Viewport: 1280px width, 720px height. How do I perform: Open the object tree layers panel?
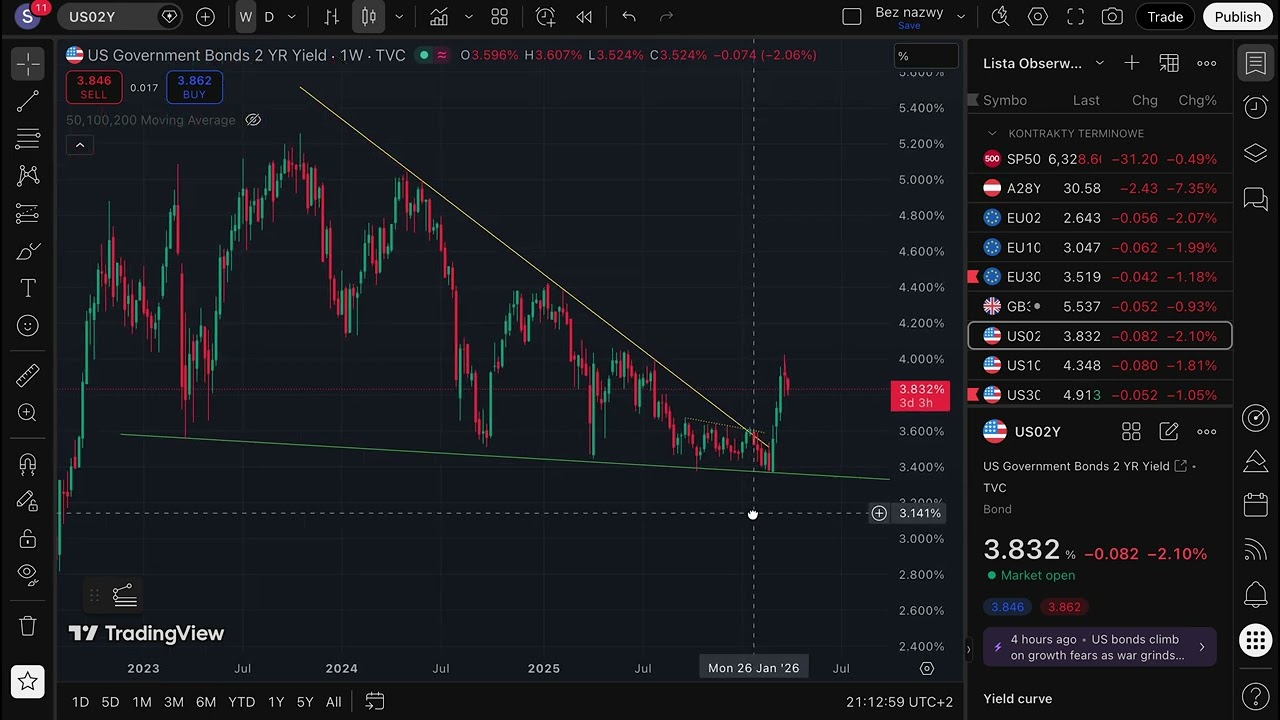(1256, 153)
